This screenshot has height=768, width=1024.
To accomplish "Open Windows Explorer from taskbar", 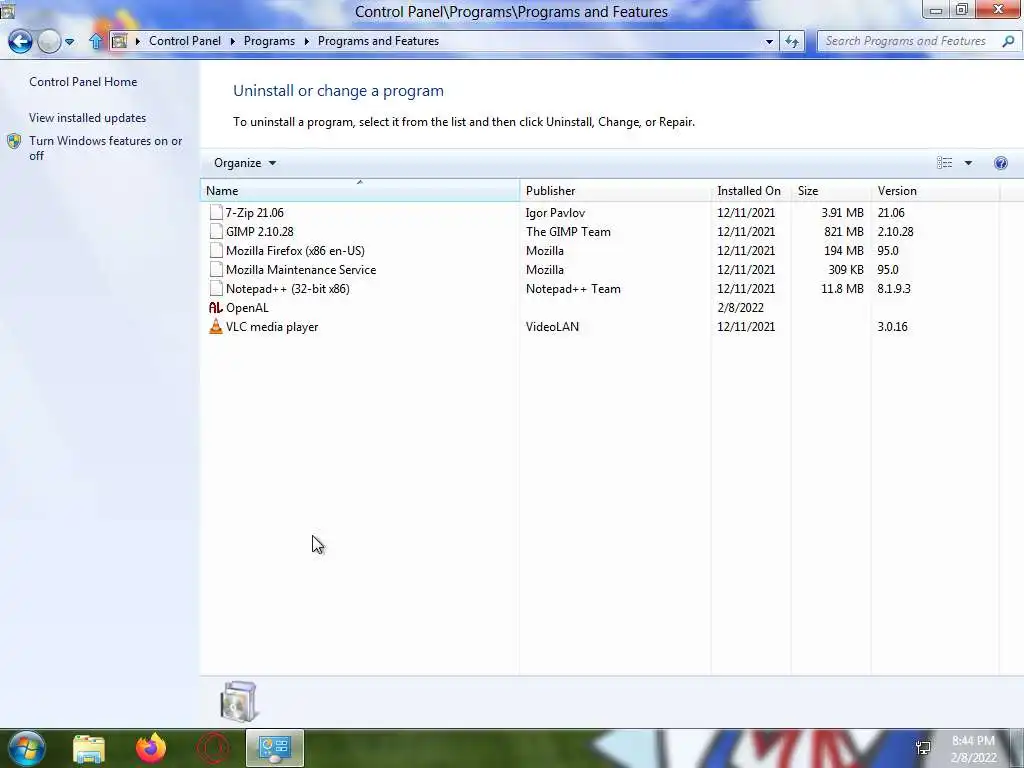I will click(89, 748).
